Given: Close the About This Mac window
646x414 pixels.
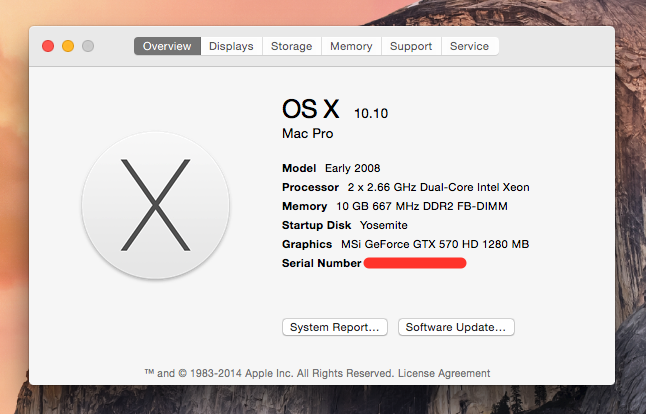Looking at the screenshot, I should pyautogui.click(x=48, y=46).
